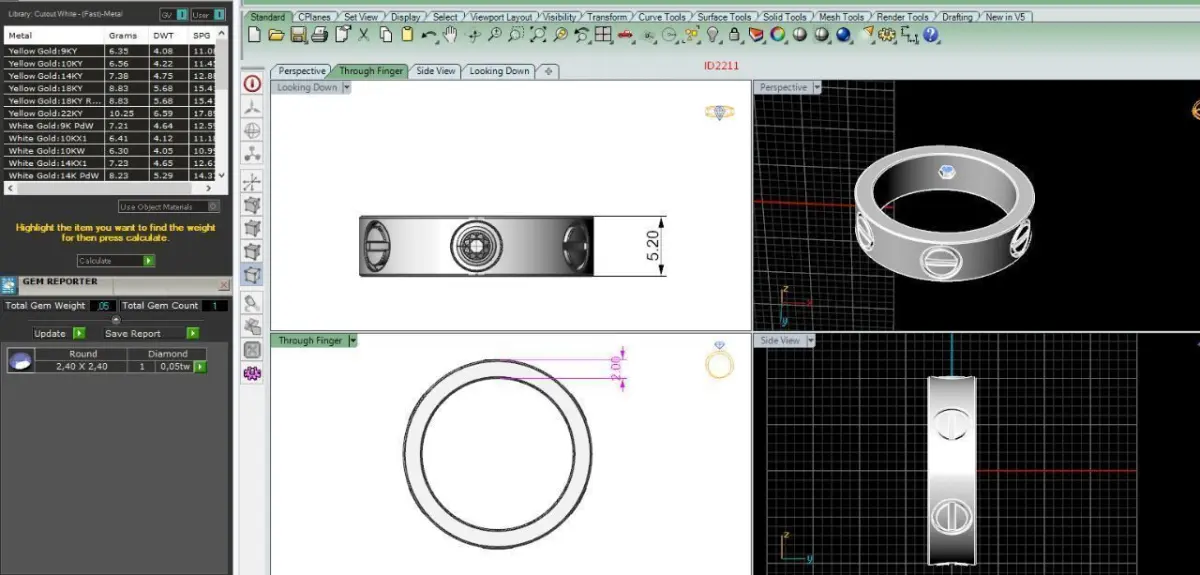1200x575 pixels.
Task: Click the Zoom Extents icon
Action: pyautogui.click(x=537, y=34)
